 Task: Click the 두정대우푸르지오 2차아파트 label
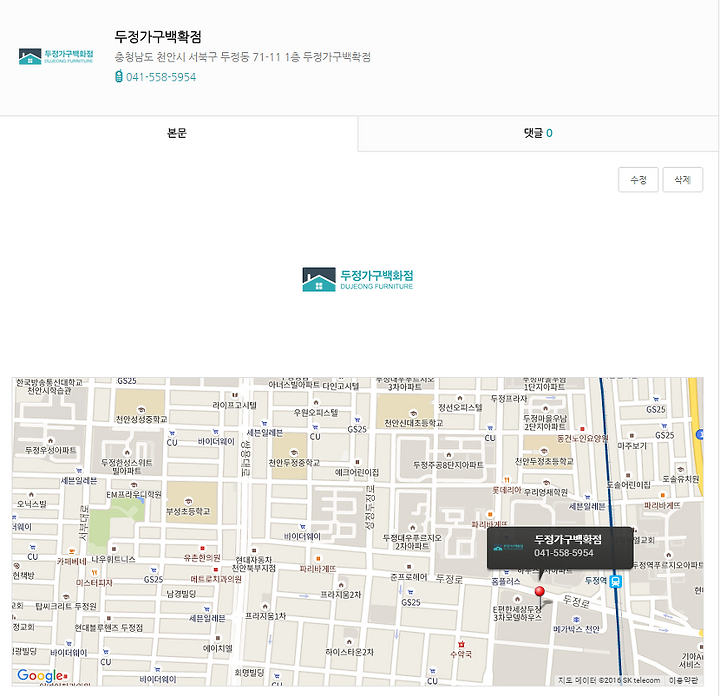click(412, 542)
